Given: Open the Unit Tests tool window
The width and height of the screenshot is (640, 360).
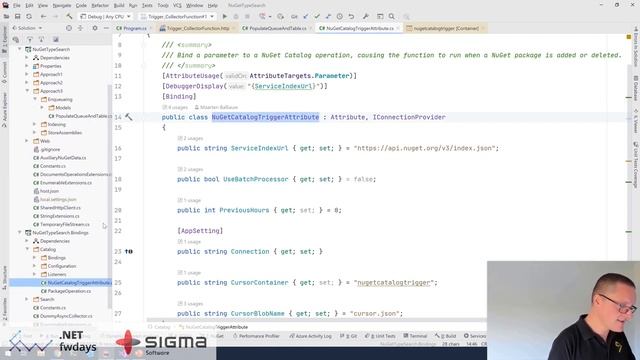Looking at the screenshot, I should click(380, 336).
